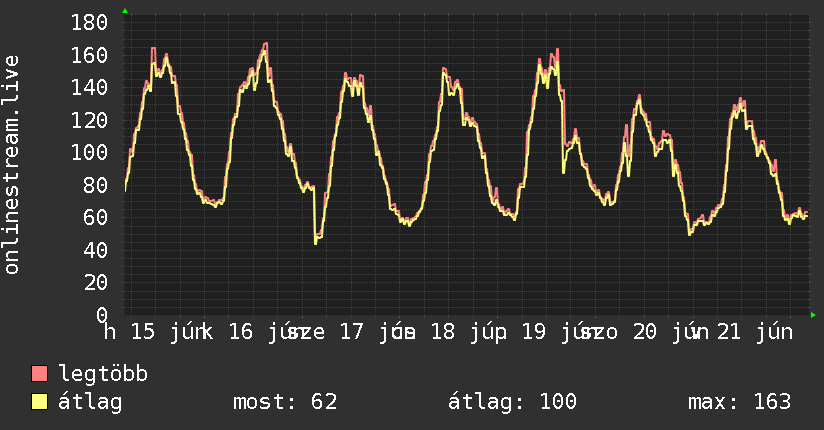Click the onlinestream.live vertical axis title
Viewport: 824px width, 430px height.
[11, 165]
